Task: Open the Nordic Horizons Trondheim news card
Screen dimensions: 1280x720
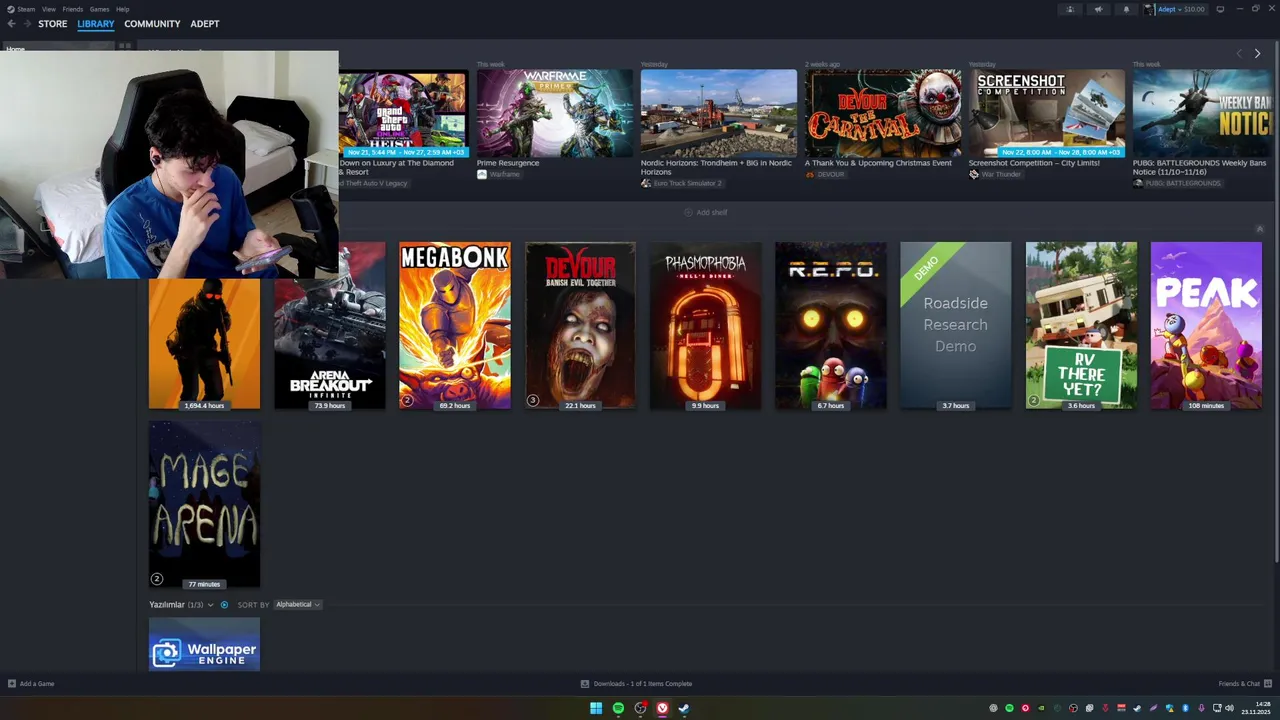Action: [x=719, y=114]
